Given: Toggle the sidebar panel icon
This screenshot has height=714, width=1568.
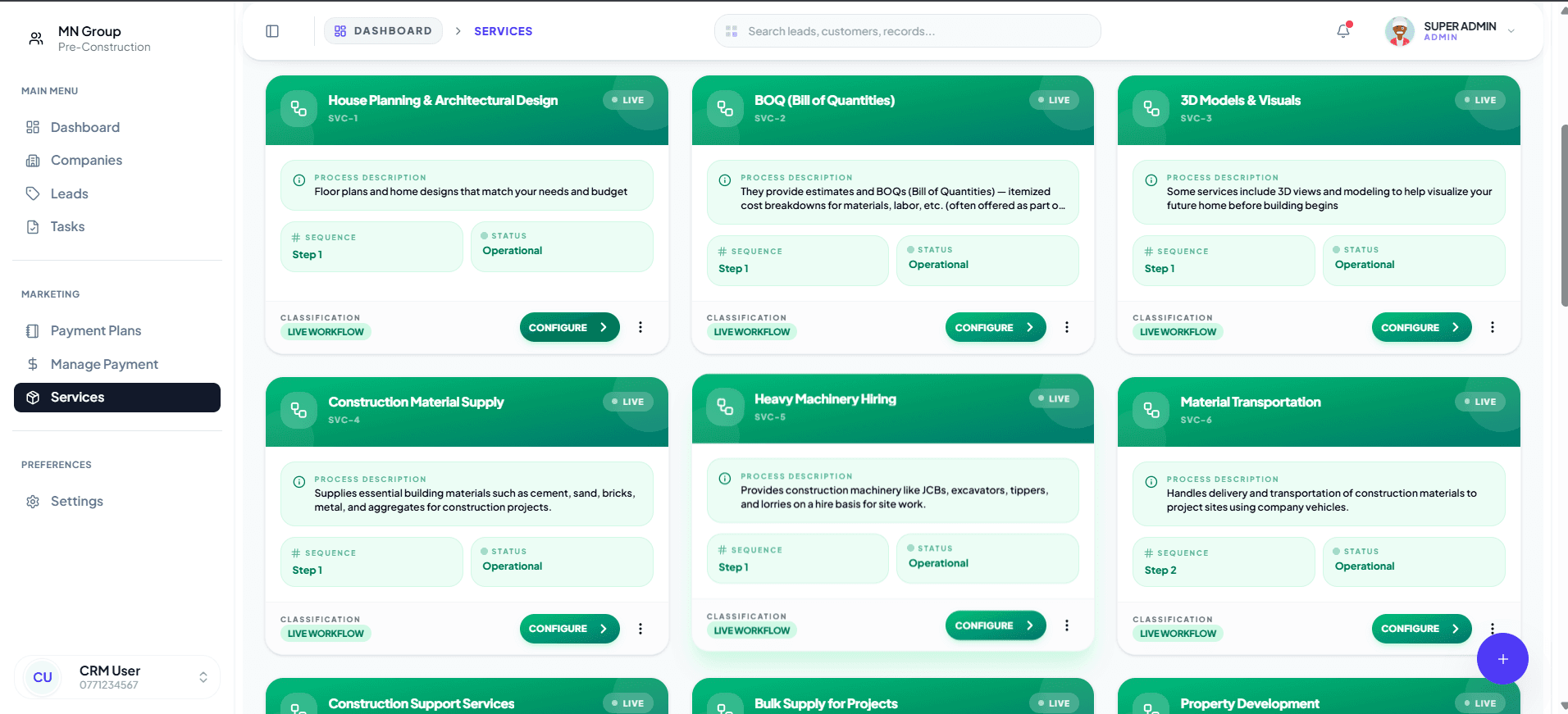Looking at the screenshot, I should [x=272, y=31].
